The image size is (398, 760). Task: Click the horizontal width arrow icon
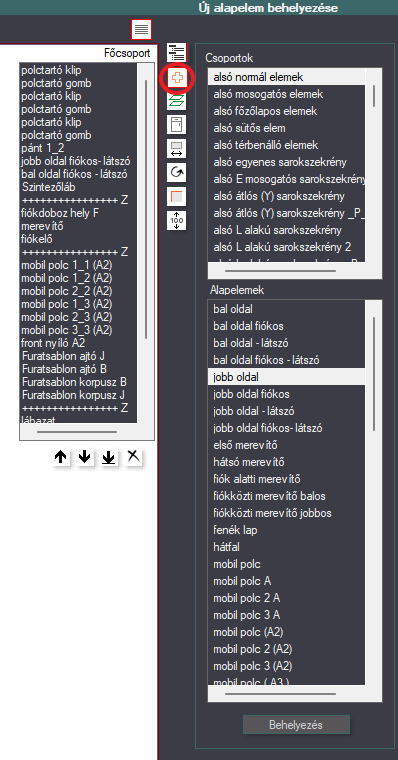176,148
